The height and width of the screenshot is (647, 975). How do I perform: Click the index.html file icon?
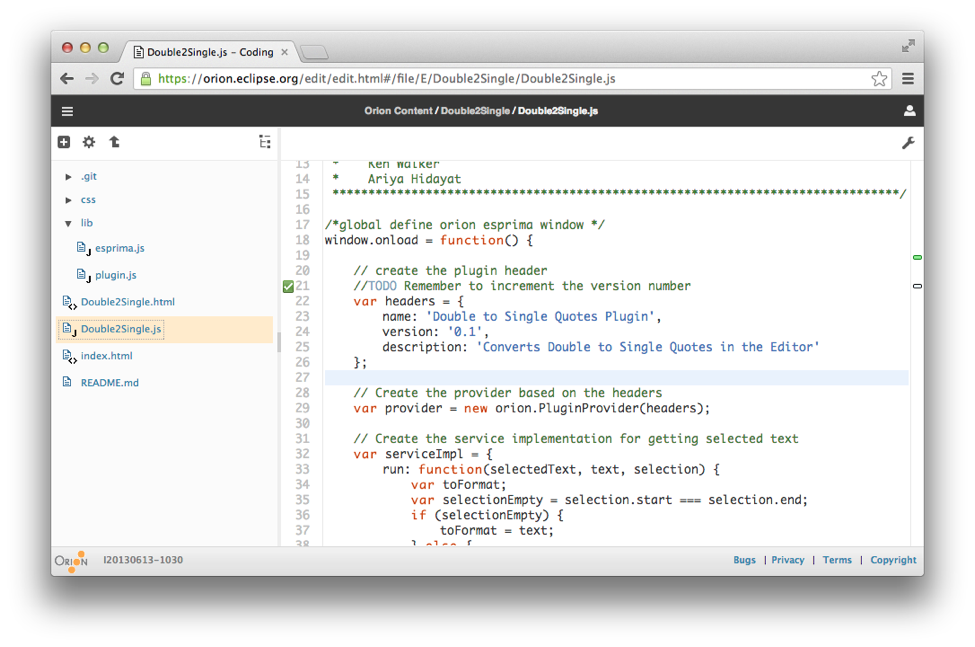pyautogui.click(x=69, y=356)
